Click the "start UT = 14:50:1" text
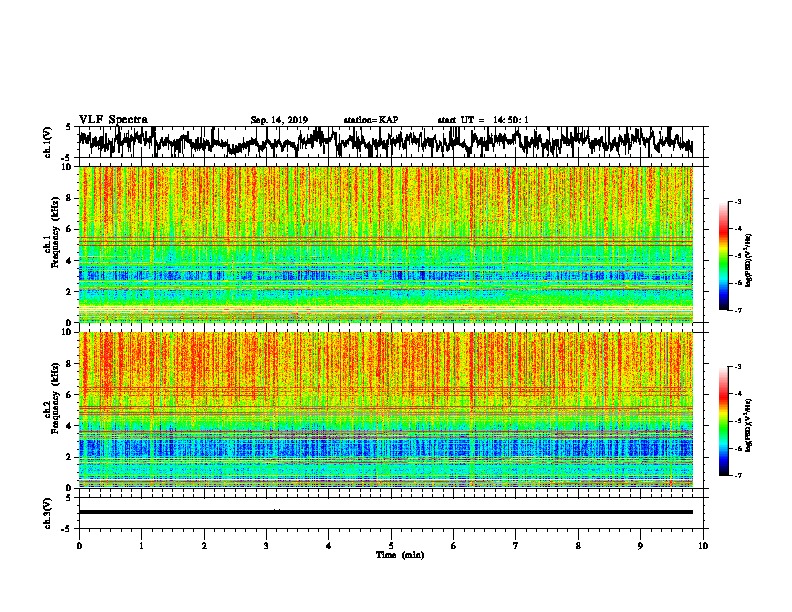This screenshot has height=612, width=792. click(x=483, y=120)
